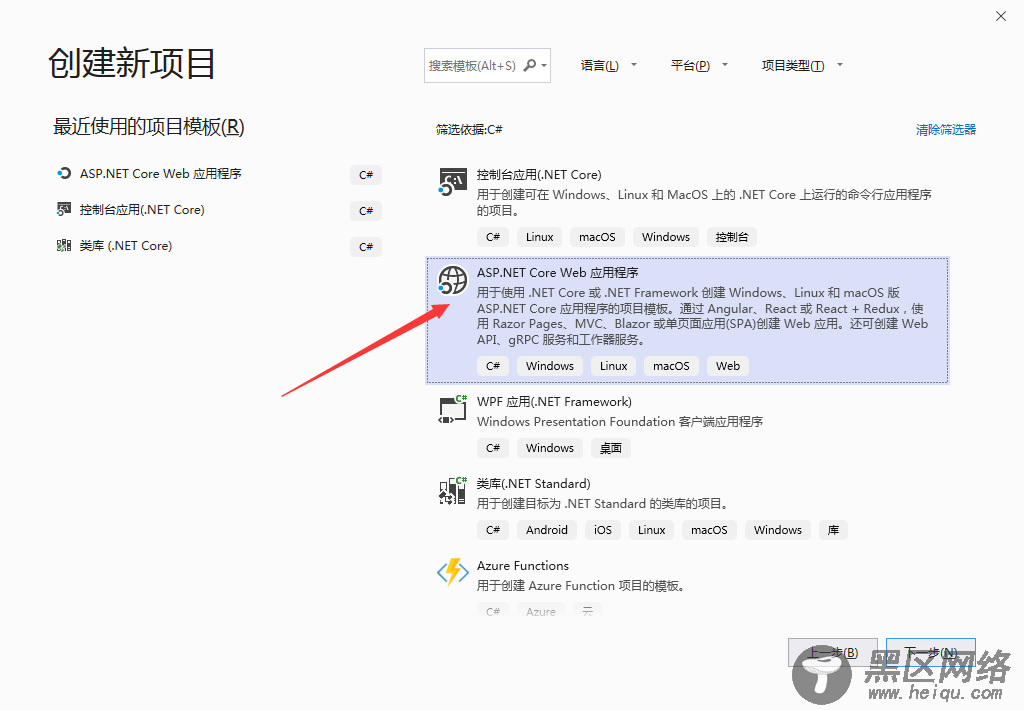Click the Windows tag under 控制台应用 template
Viewport: 1024px width, 710px height.
[665, 237]
